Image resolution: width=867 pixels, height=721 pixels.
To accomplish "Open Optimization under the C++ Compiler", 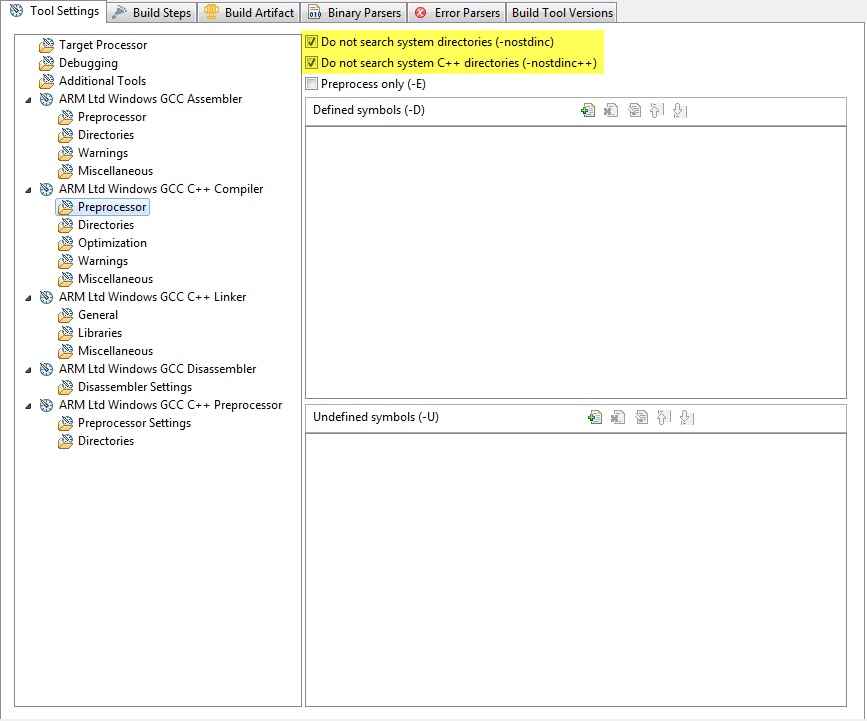I will [112, 243].
